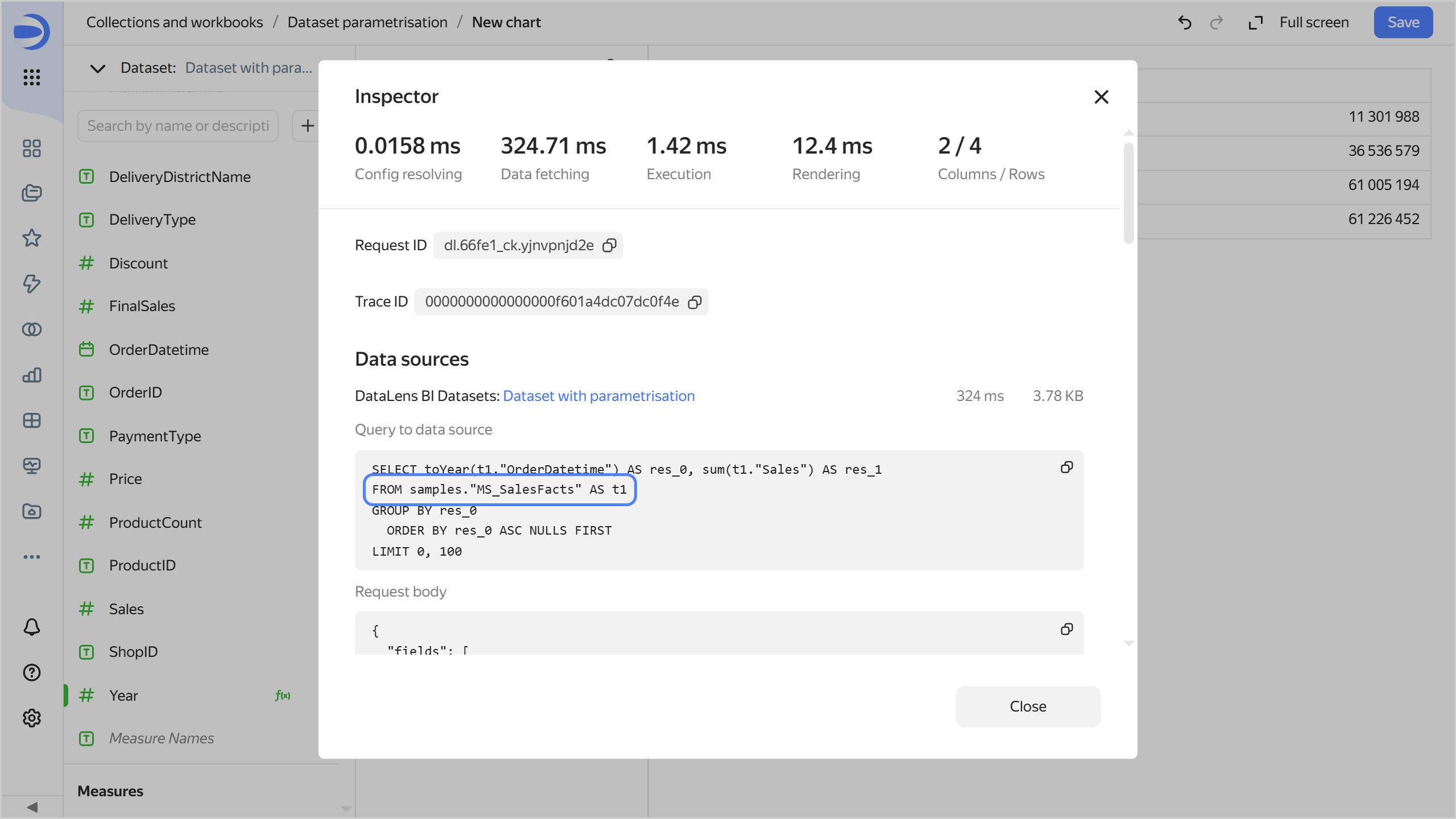Open the Favorites star icon
1456x819 pixels.
pos(32,238)
